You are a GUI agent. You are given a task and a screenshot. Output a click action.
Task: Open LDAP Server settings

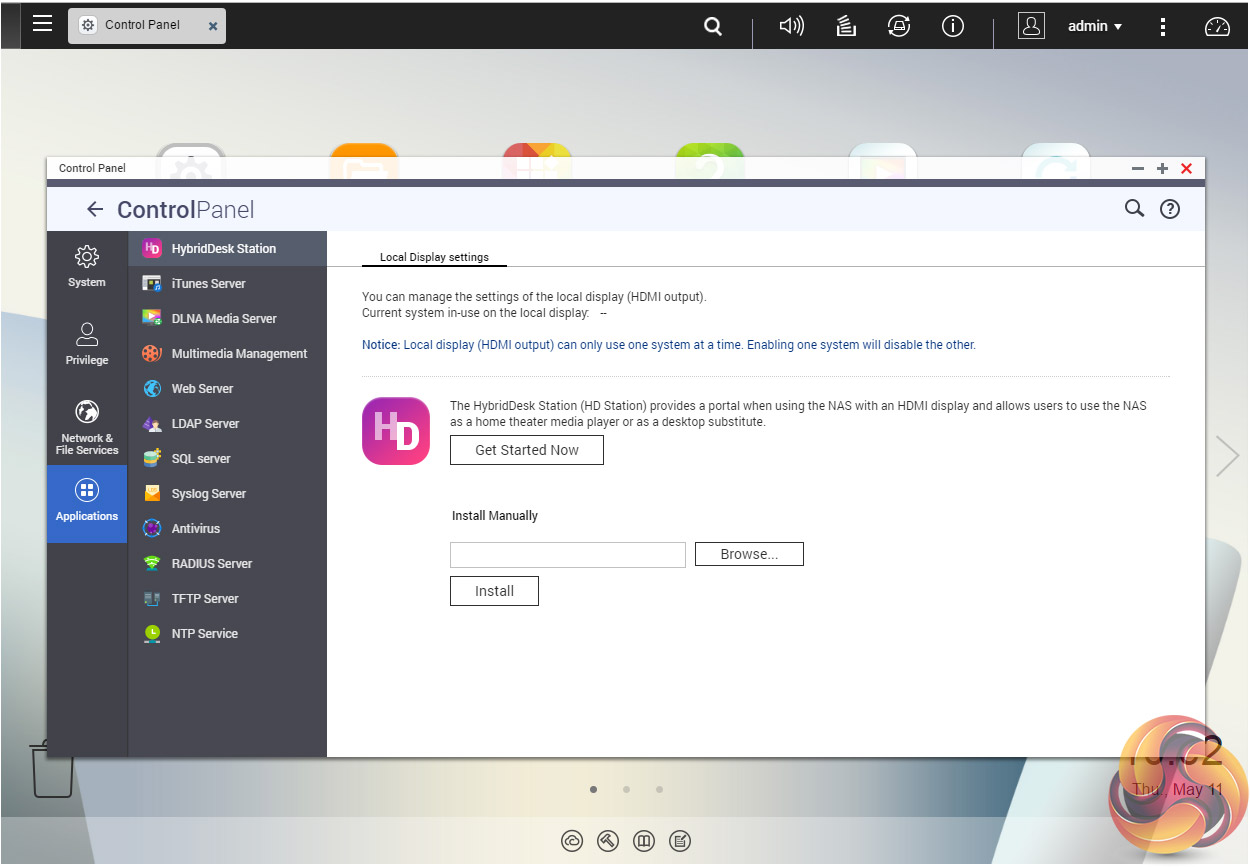[x=228, y=424]
